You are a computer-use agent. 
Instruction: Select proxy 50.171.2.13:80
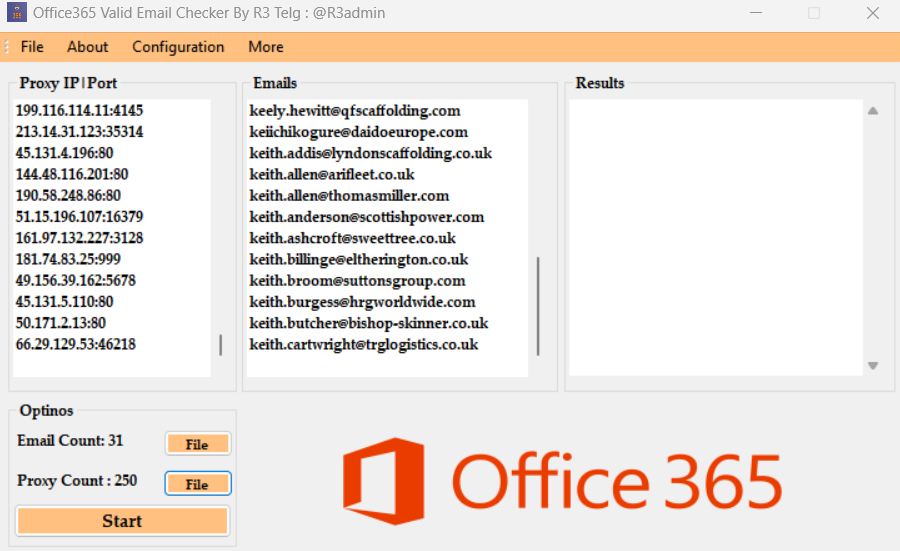click(x=61, y=323)
